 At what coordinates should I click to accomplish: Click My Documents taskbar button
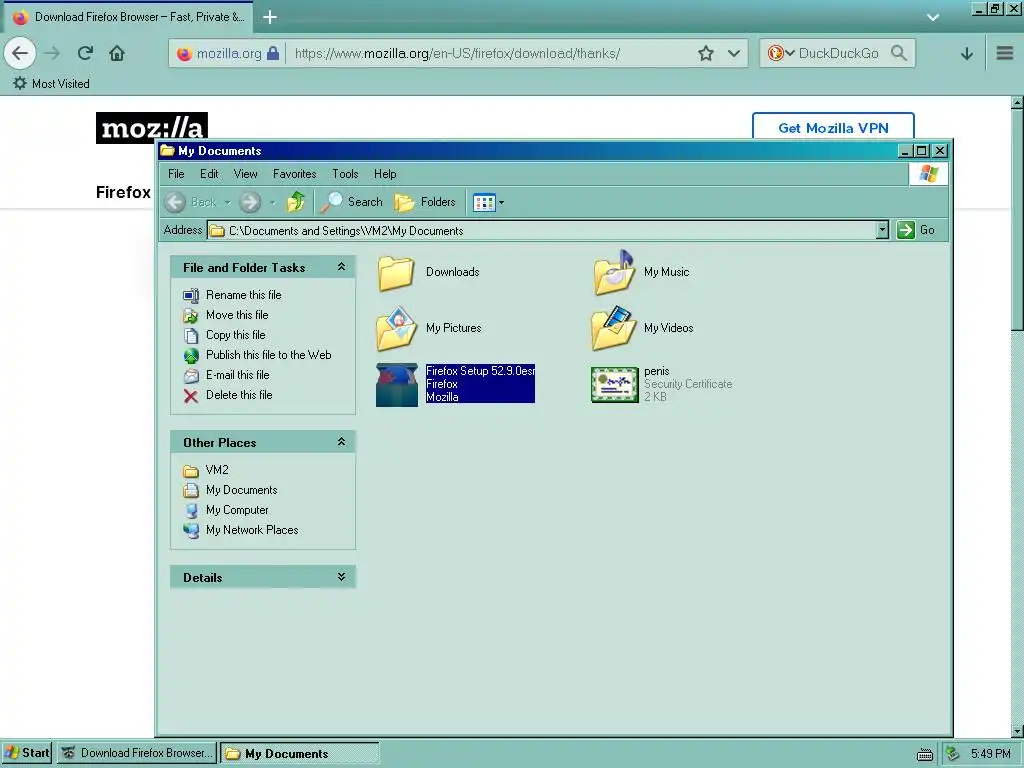pos(299,753)
